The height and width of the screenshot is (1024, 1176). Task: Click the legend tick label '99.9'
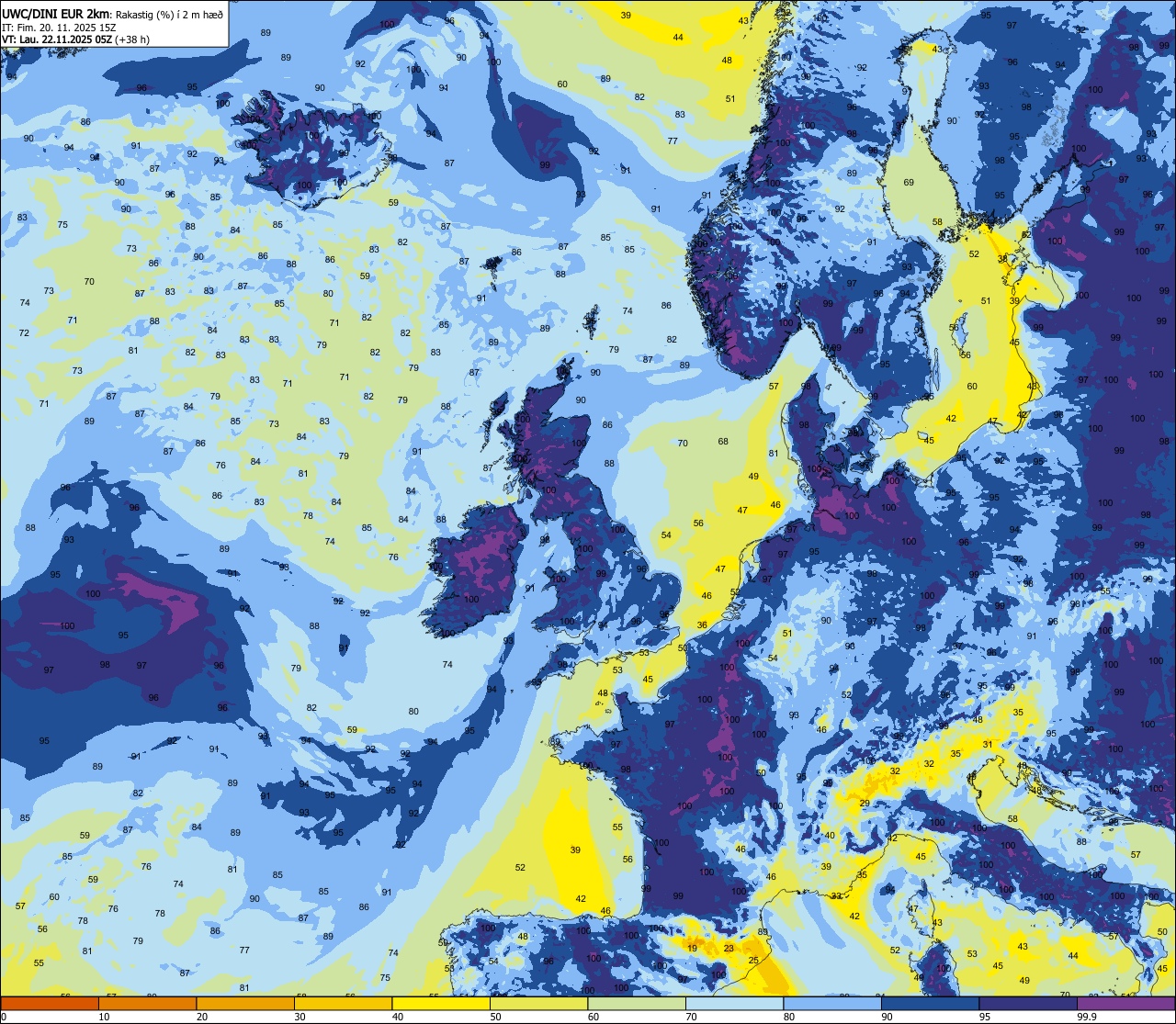[x=1087, y=1017]
